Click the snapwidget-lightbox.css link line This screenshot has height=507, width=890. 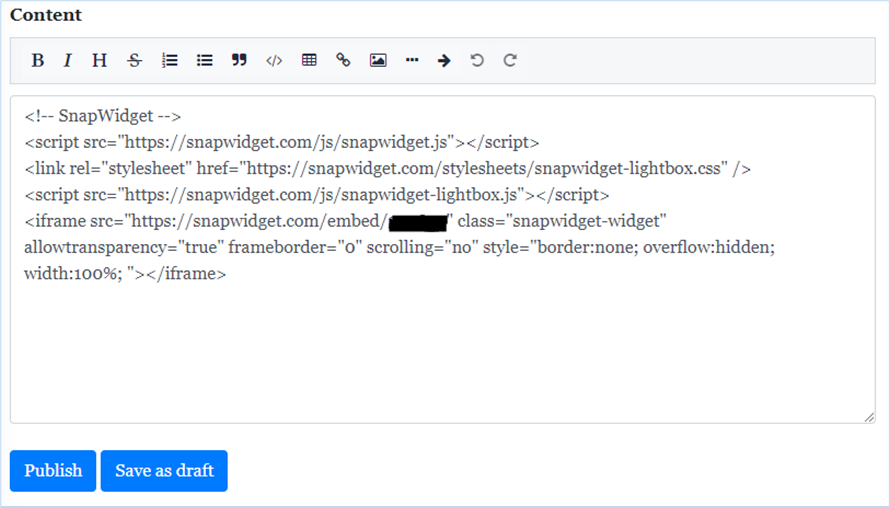(388, 168)
